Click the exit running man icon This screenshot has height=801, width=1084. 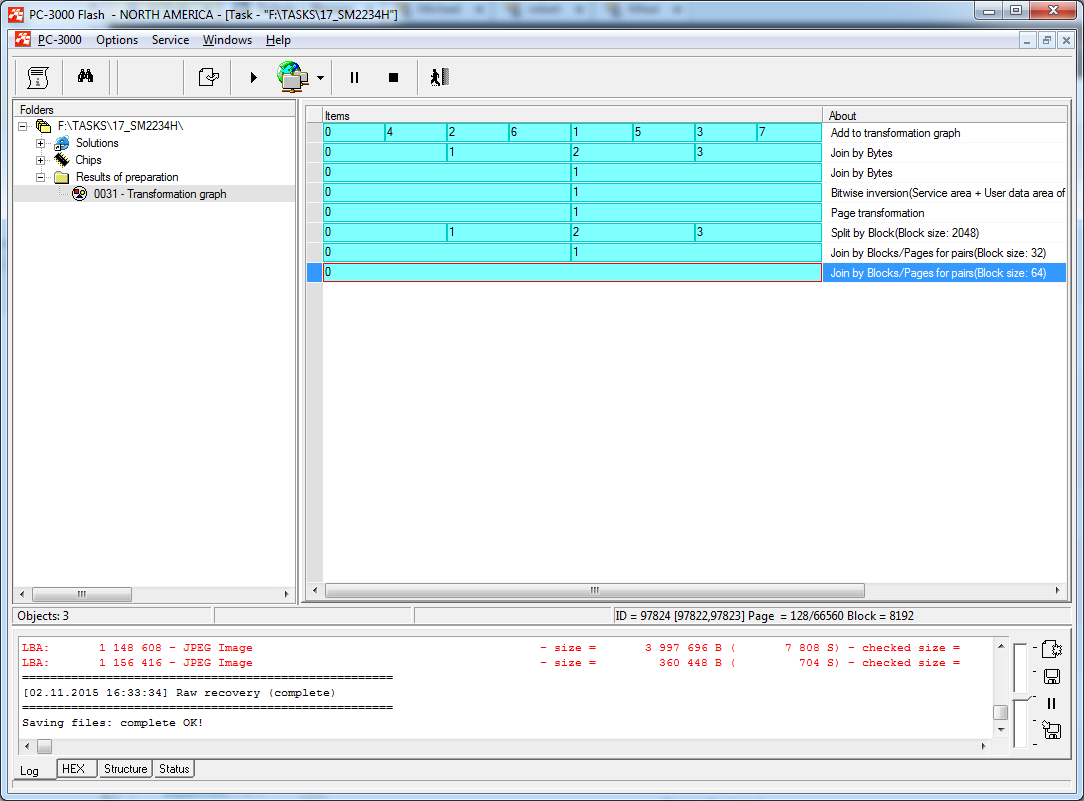(x=439, y=77)
